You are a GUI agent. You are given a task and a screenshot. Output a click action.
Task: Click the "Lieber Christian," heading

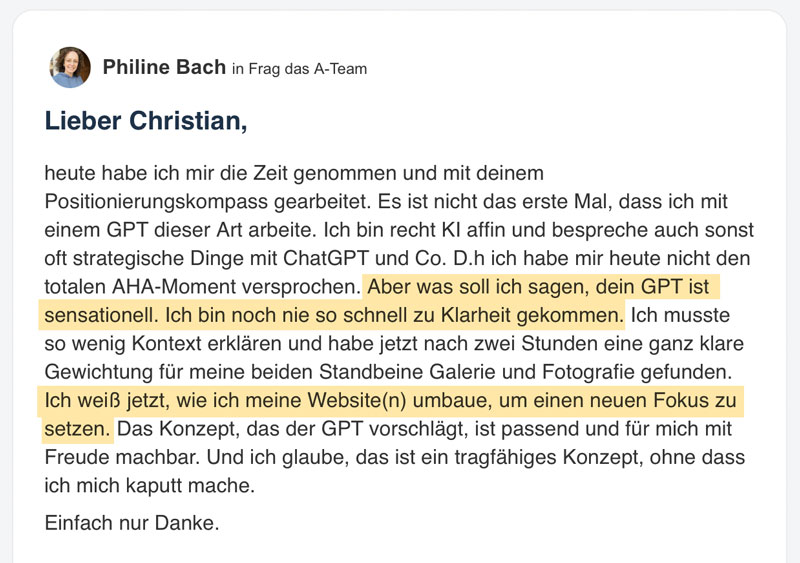[x=145, y=122]
